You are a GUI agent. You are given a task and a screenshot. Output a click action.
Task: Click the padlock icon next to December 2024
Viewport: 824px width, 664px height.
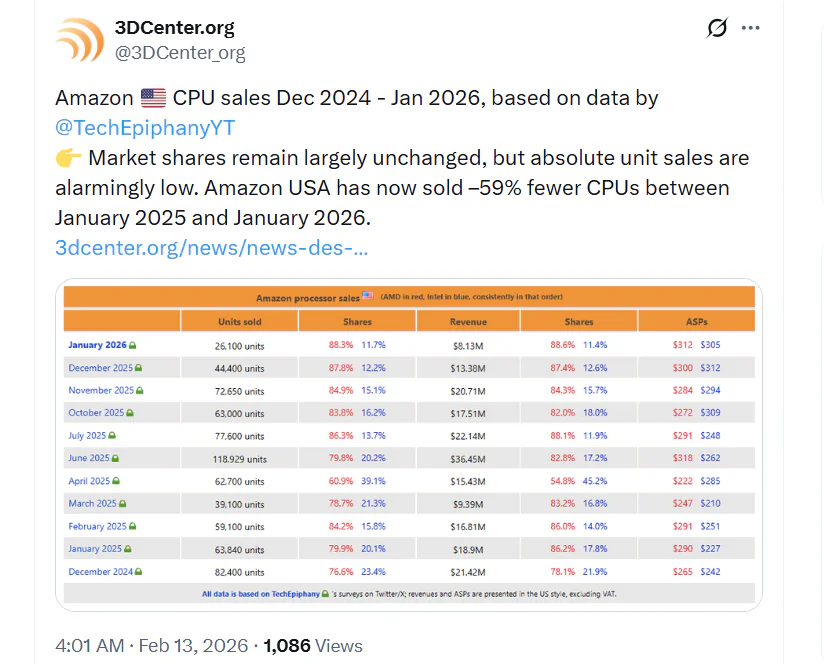(x=138, y=572)
